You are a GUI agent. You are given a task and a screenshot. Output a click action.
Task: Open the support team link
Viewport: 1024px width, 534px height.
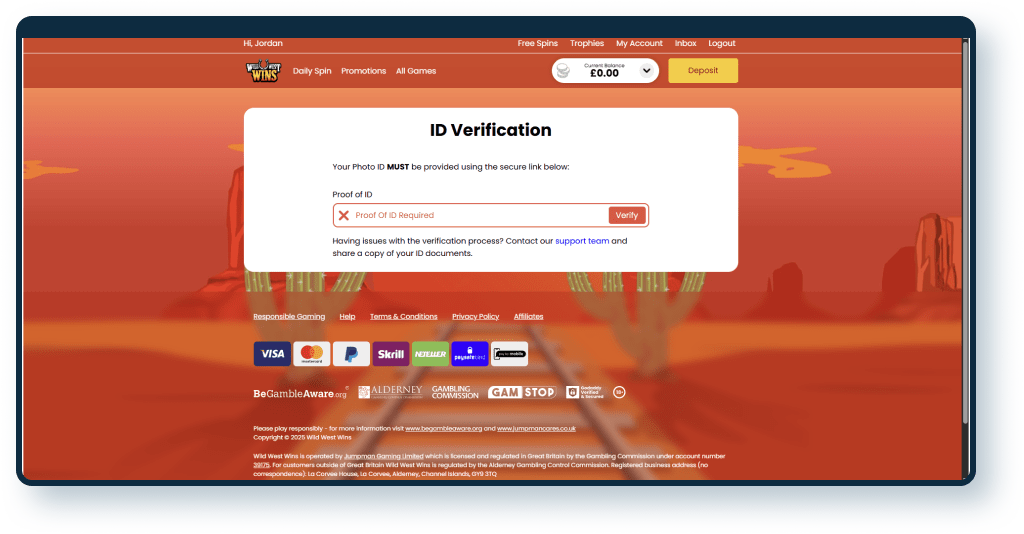(x=582, y=241)
